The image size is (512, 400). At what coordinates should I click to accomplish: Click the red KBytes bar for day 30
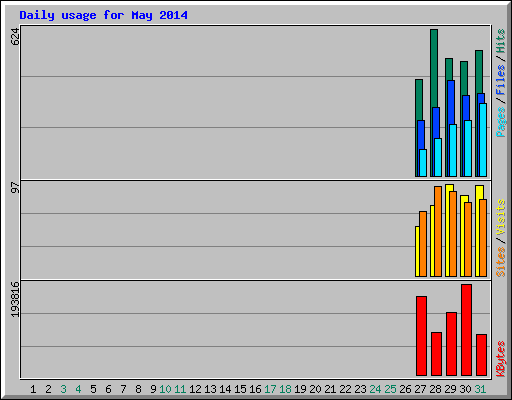coord(466,330)
